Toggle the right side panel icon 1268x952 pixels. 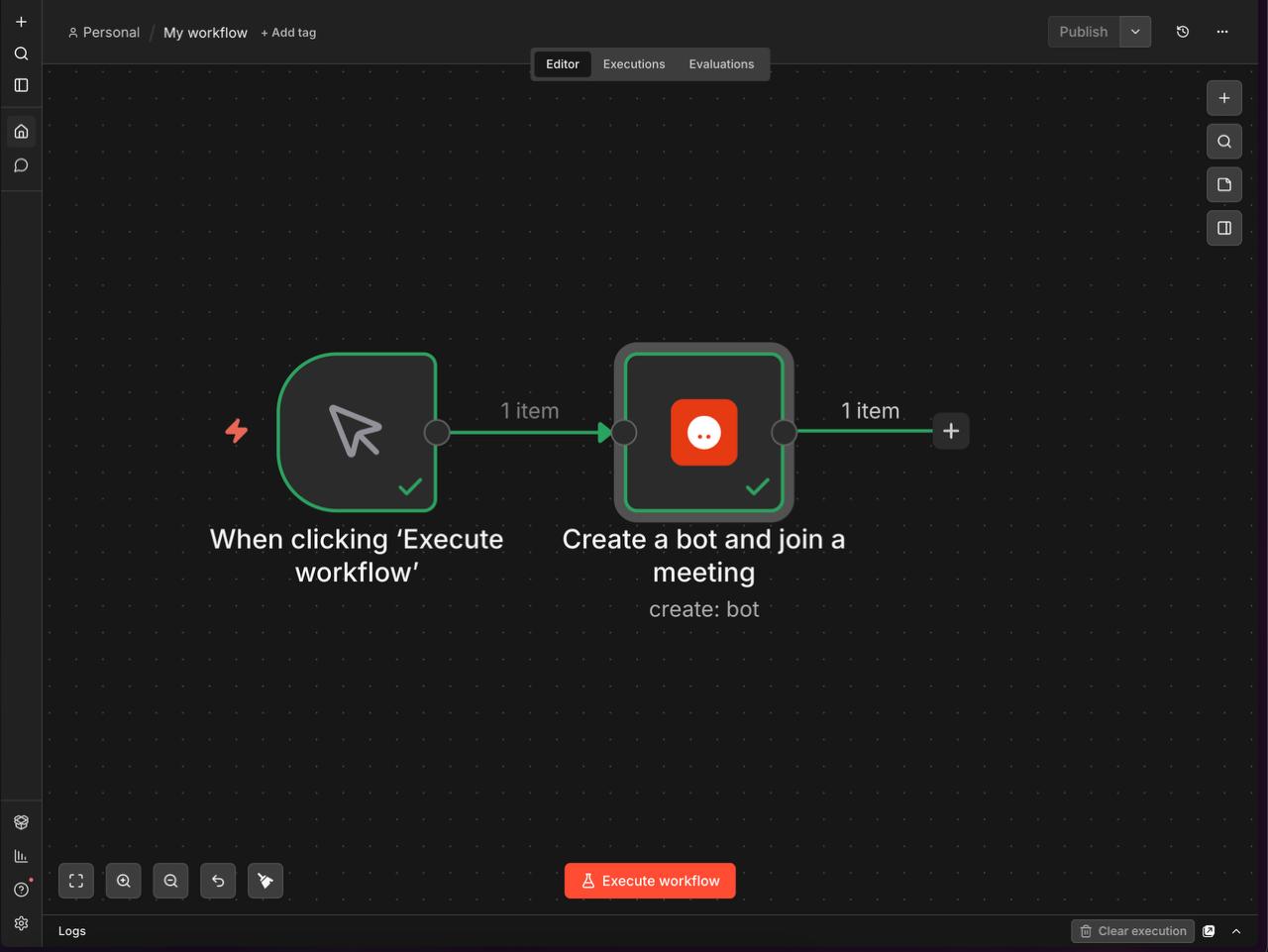point(1224,229)
